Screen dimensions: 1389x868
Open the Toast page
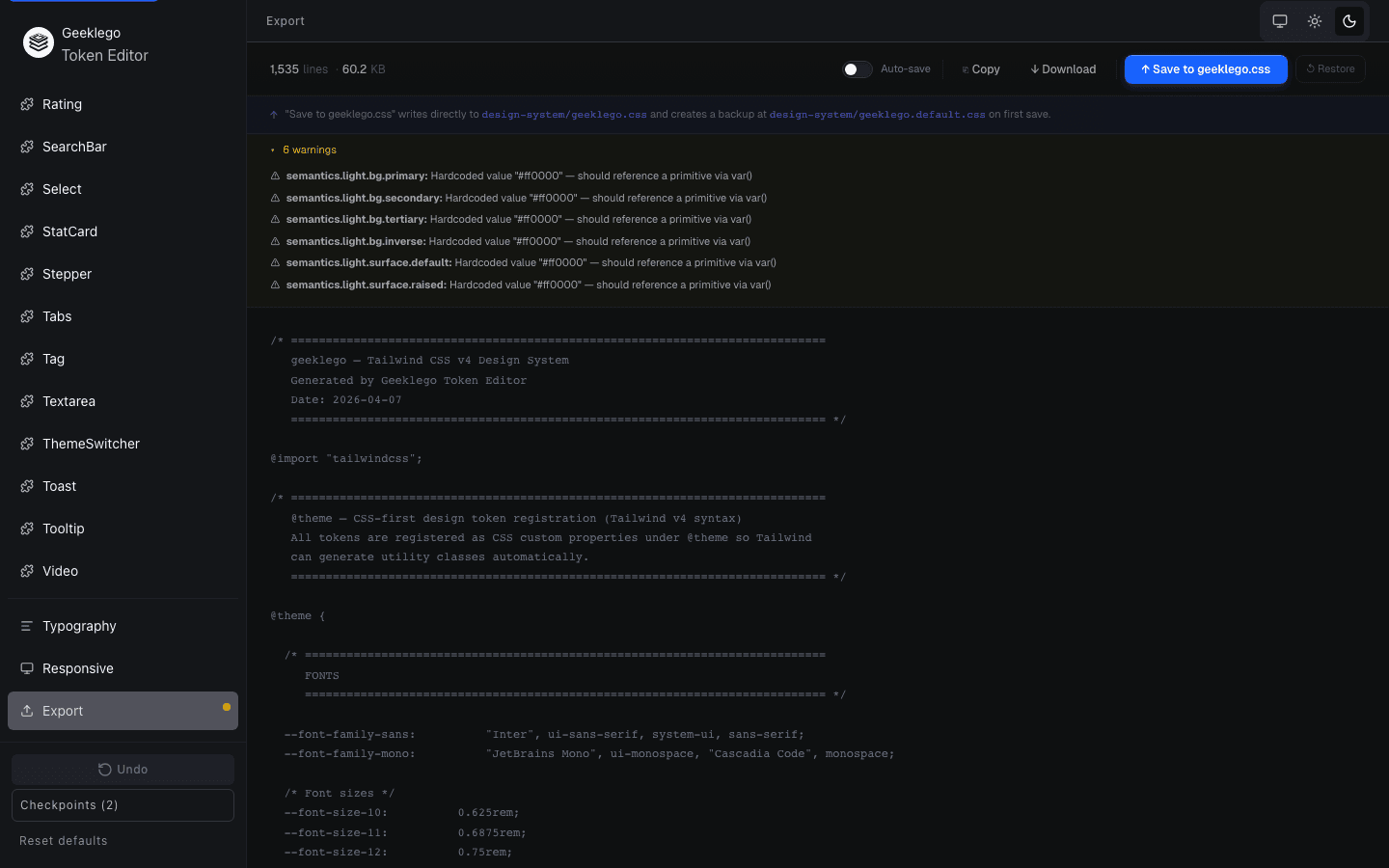123,486
